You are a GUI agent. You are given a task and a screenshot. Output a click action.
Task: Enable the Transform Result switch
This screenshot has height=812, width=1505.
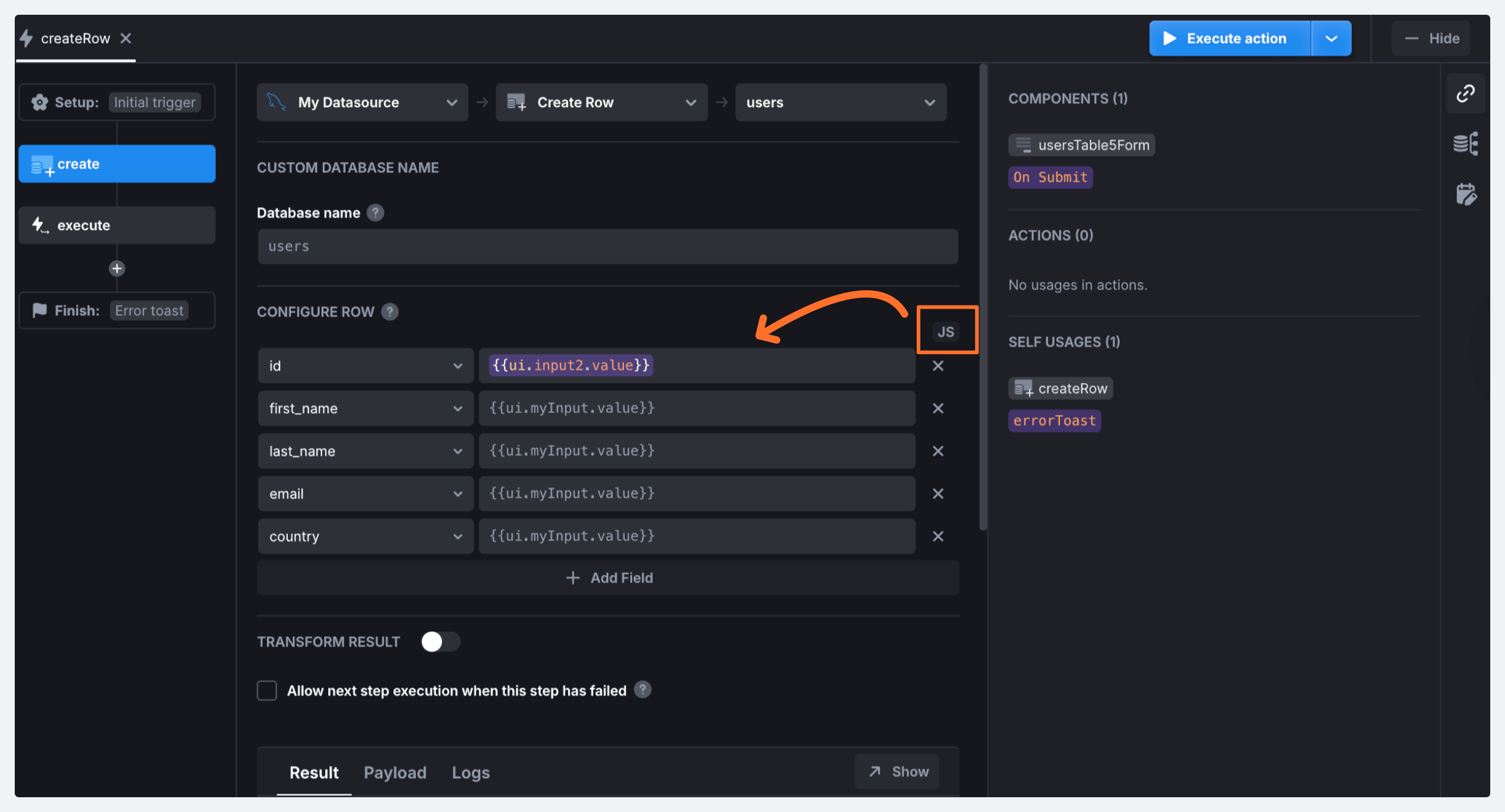[440, 642]
